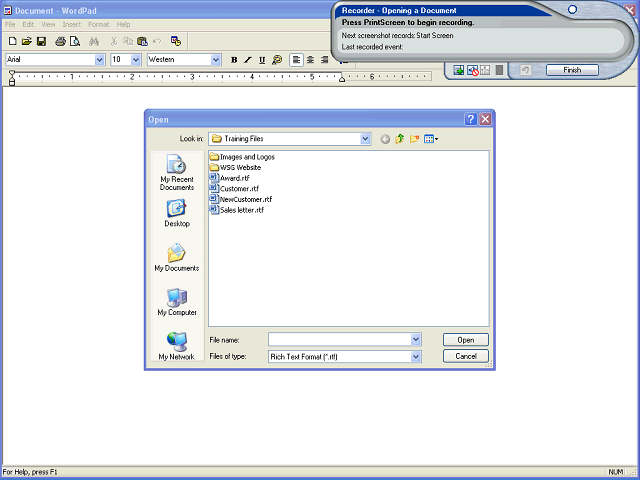Click the Recorder undo icon
640x480 pixels.
tap(525, 70)
